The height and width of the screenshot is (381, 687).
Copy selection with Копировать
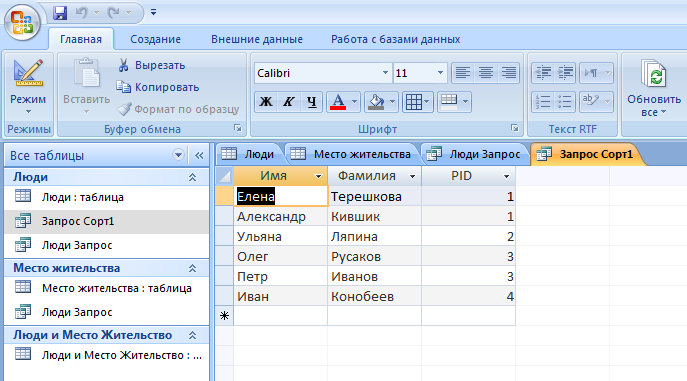coord(158,87)
